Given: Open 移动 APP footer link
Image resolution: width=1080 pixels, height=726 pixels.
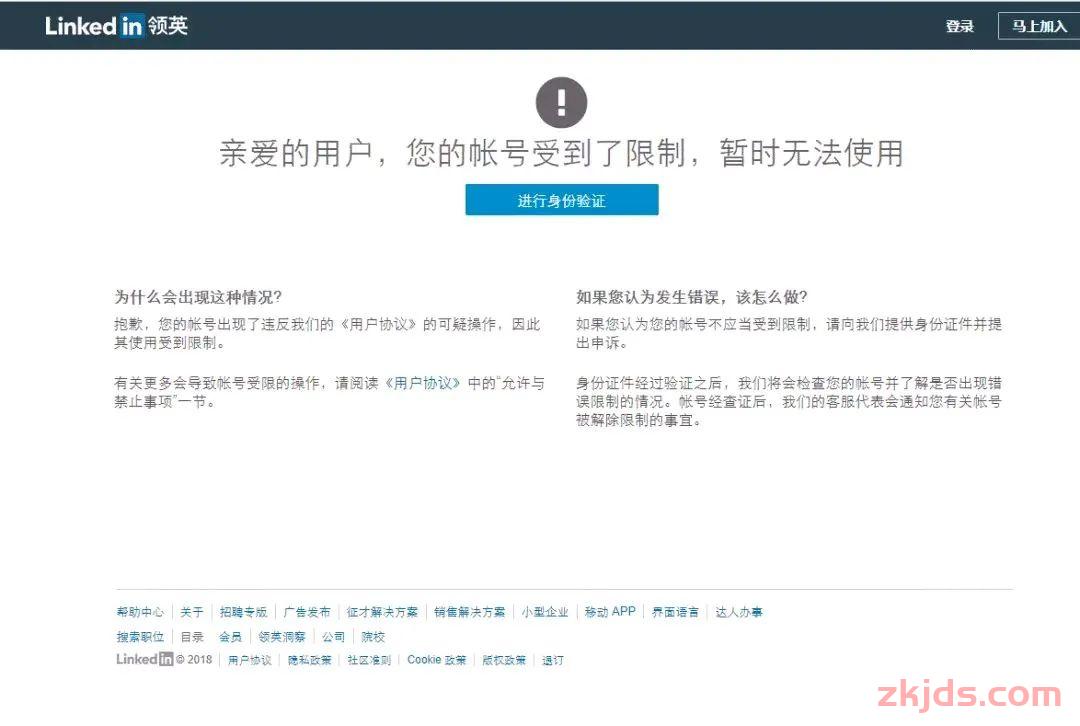Looking at the screenshot, I should (x=609, y=611).
